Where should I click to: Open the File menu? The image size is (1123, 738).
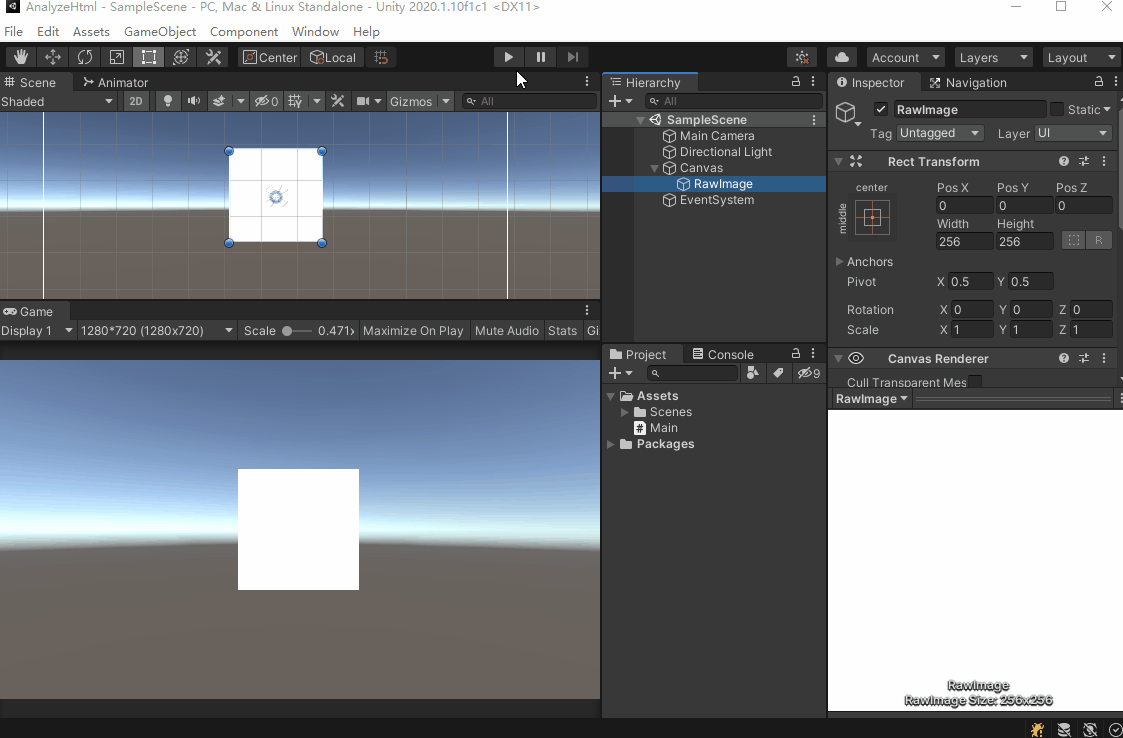click(13, 32)
